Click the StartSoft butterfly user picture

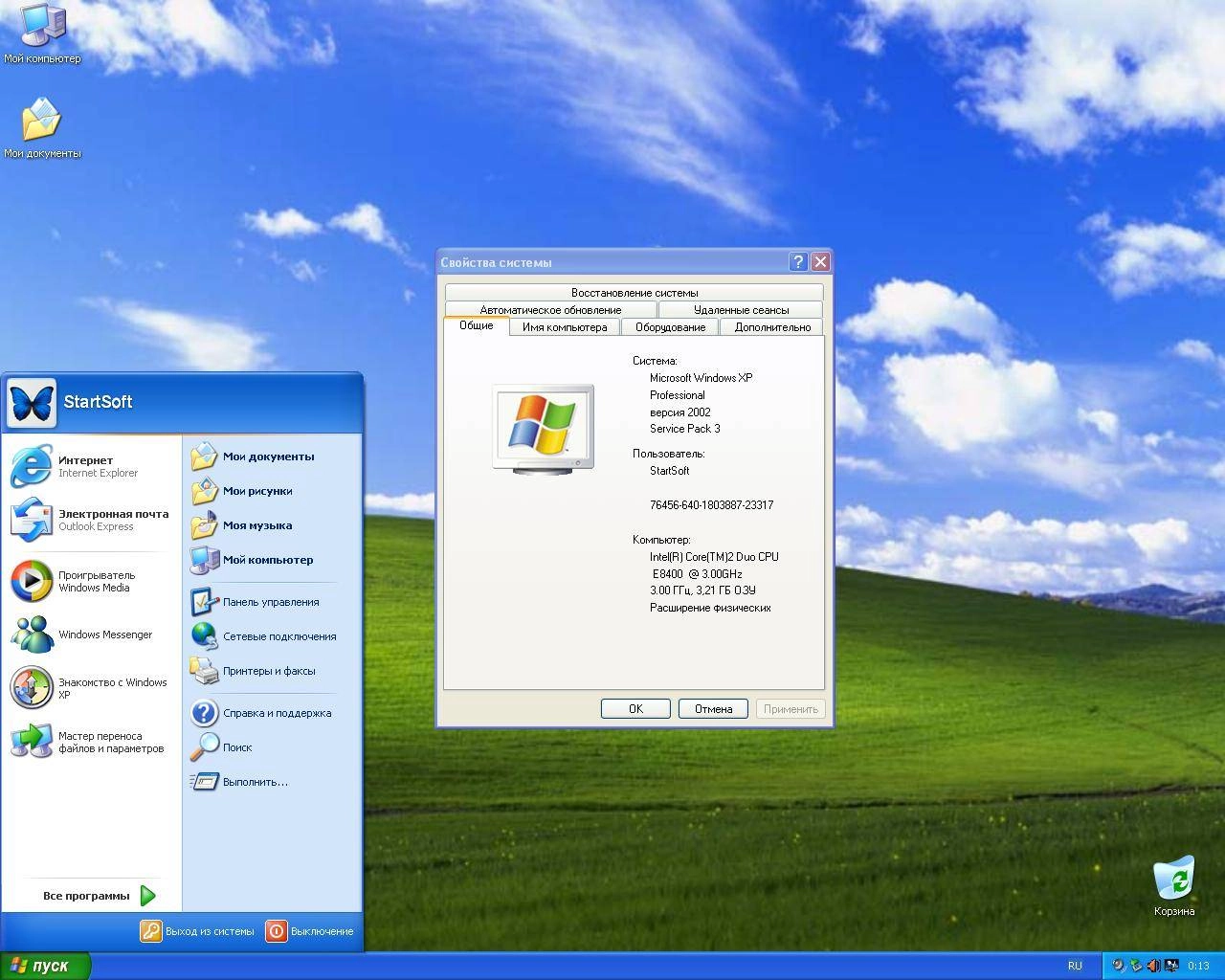[x=32, y=402]
